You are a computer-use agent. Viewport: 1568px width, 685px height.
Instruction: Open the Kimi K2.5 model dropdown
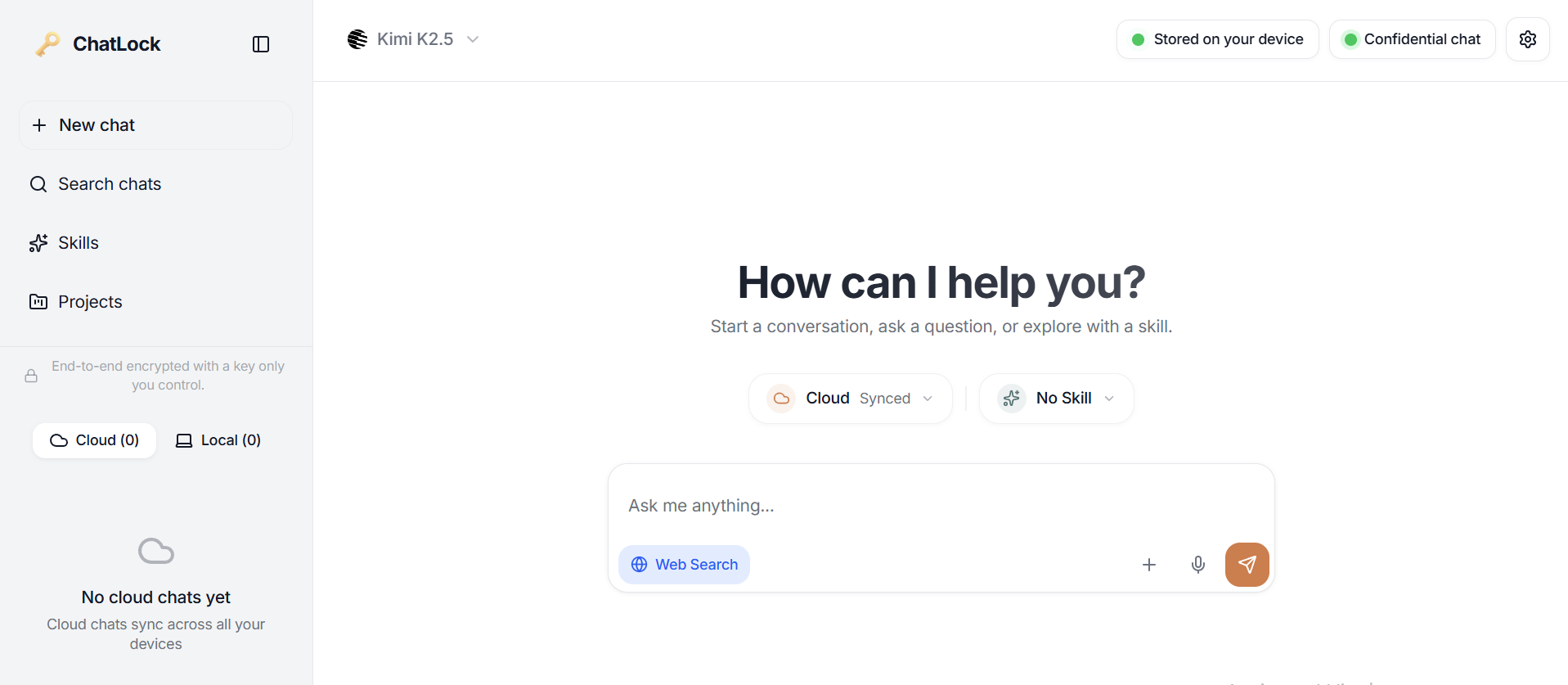[x=414, y=39]
